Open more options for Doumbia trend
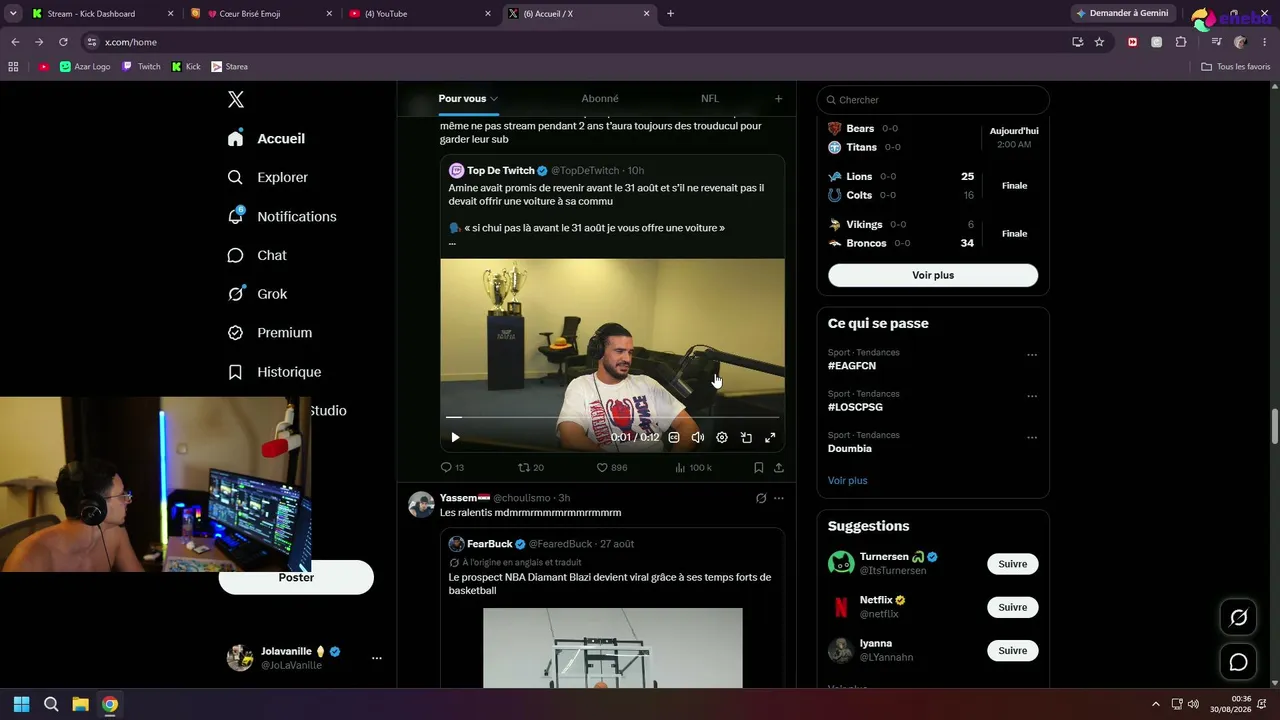The height and width of the screenshot is (720, 1280). (x=1032, y=438)
